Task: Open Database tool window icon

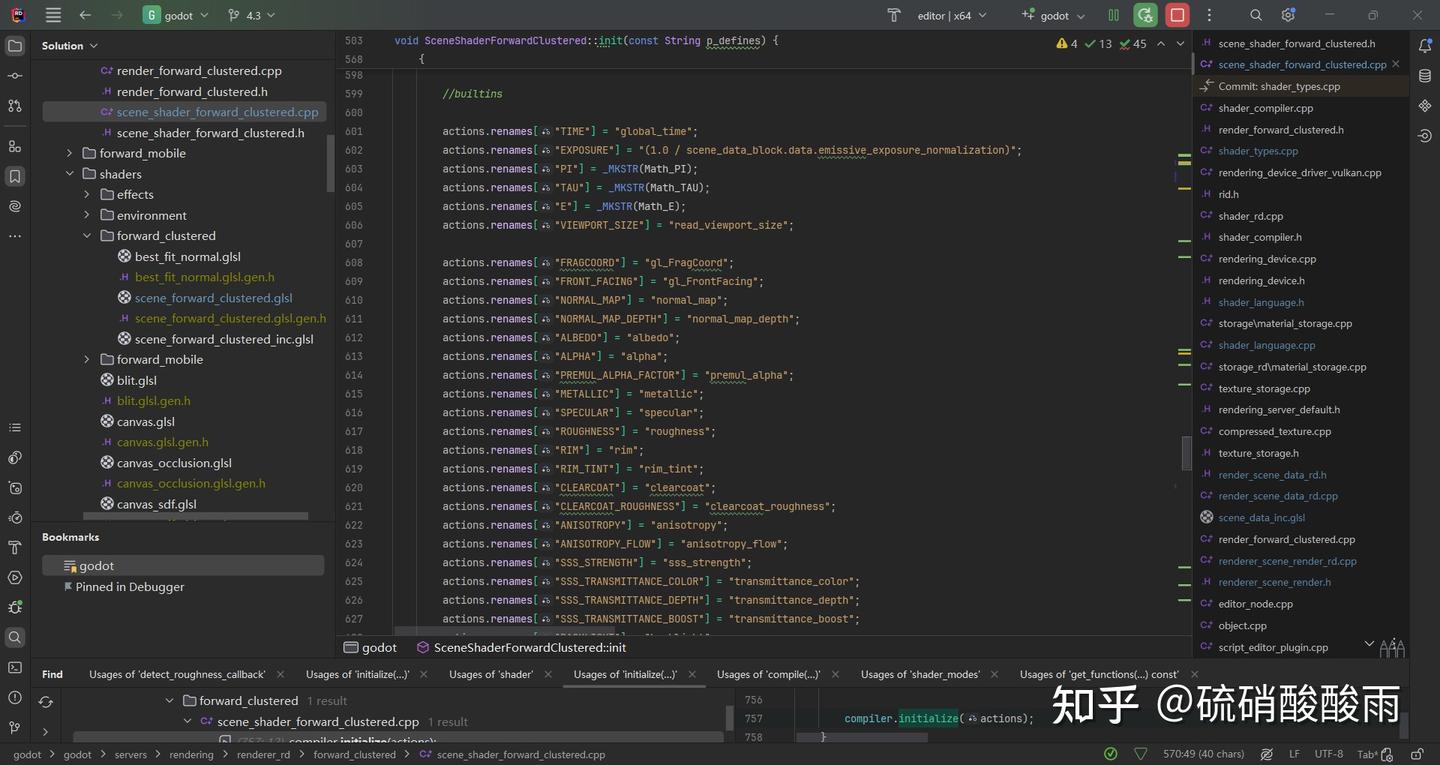Action: (1425, 76)
